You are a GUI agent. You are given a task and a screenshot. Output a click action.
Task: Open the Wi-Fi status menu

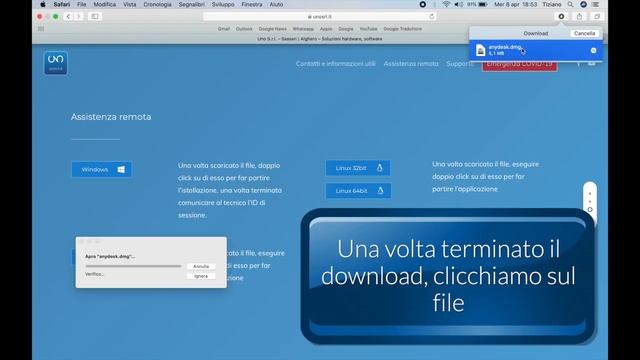pos(446,4)
